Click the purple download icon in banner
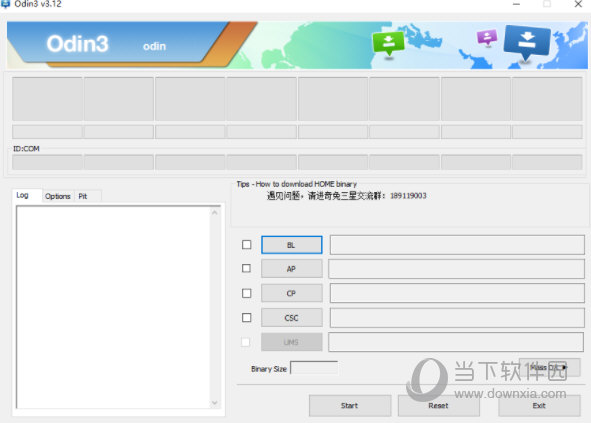This screenshot has width=591, height=423. click(x=487, y=37)
